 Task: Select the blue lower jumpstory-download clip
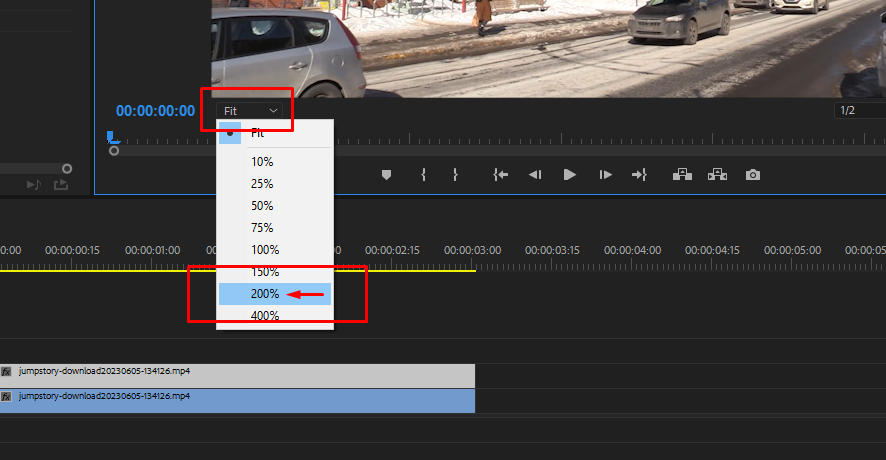237,401
